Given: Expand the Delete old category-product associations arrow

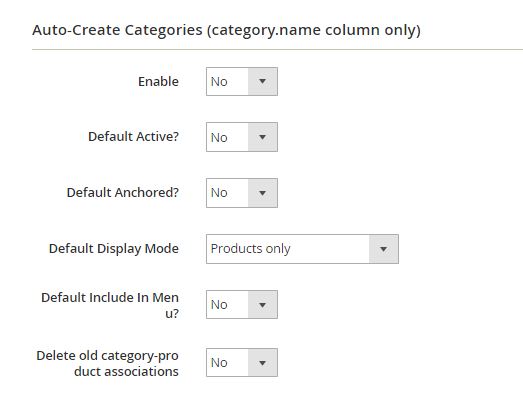Looking at the screenshot, I should click(263, 363).
